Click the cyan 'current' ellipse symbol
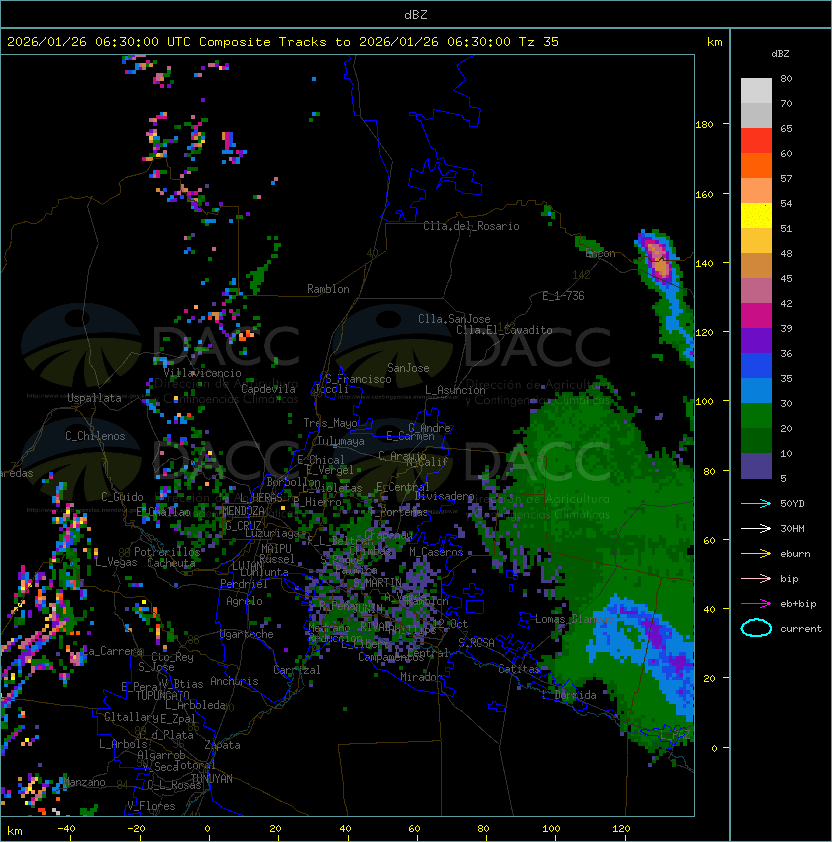This screenshot has width=832, height=842. [x=756, y=628]
